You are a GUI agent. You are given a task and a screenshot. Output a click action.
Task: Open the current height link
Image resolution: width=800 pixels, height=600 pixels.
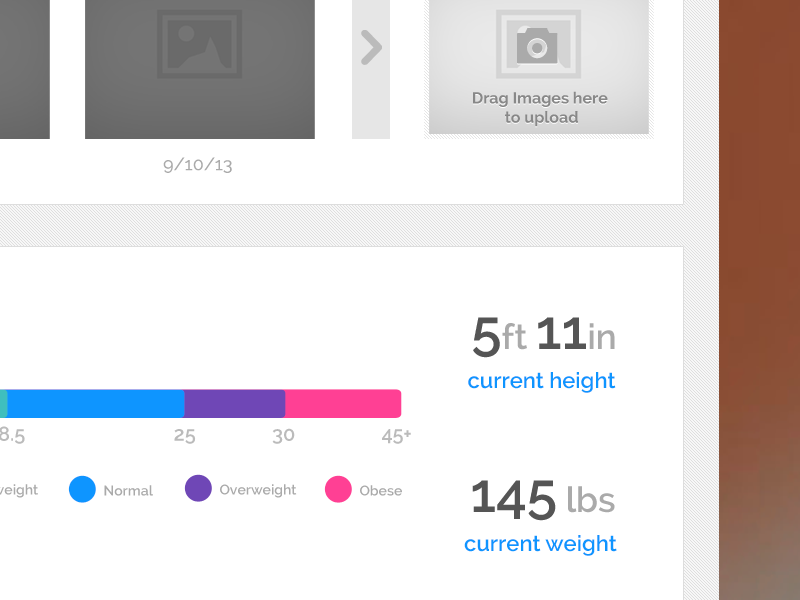pyautogui.click(x=541, y=381)
